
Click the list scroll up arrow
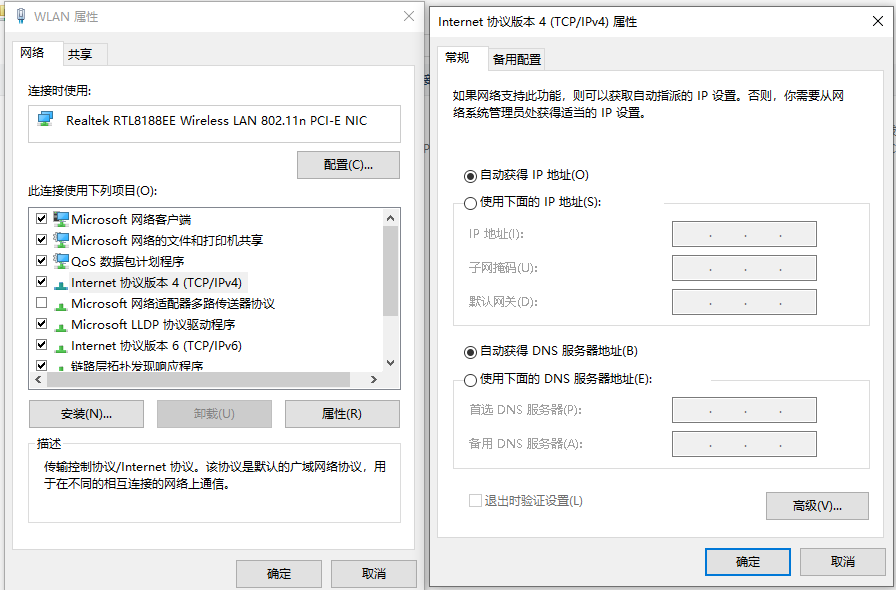click(x=390, y=218)
